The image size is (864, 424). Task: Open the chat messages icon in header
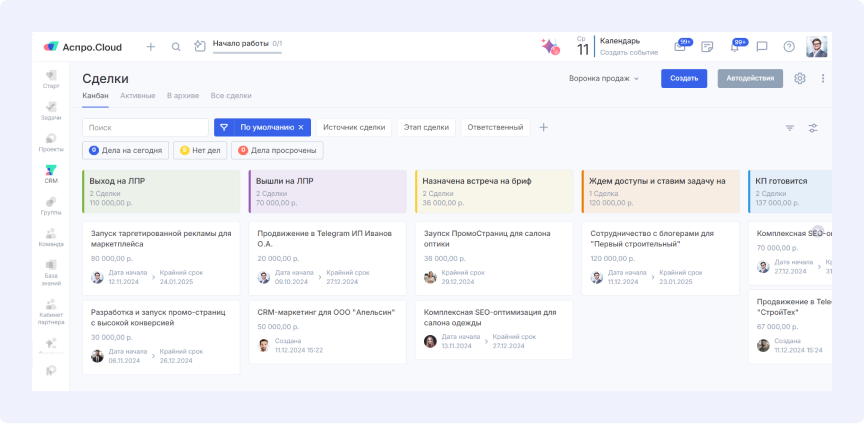coord(762,46)
